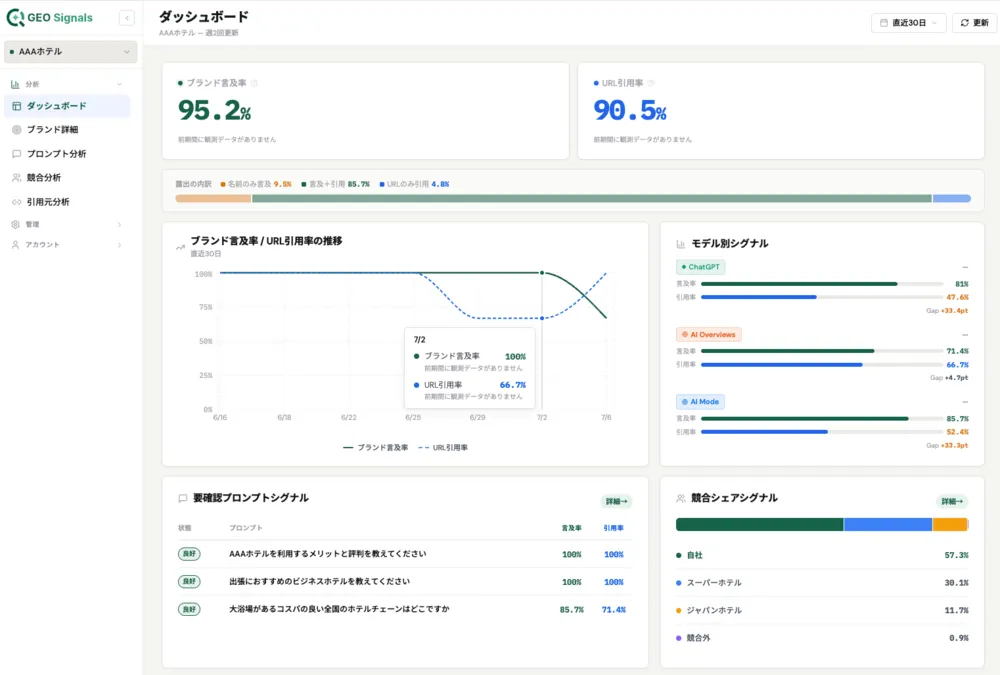Collapse the sidebar with the arrow button

pyautogui.click(x=127, y=18)
